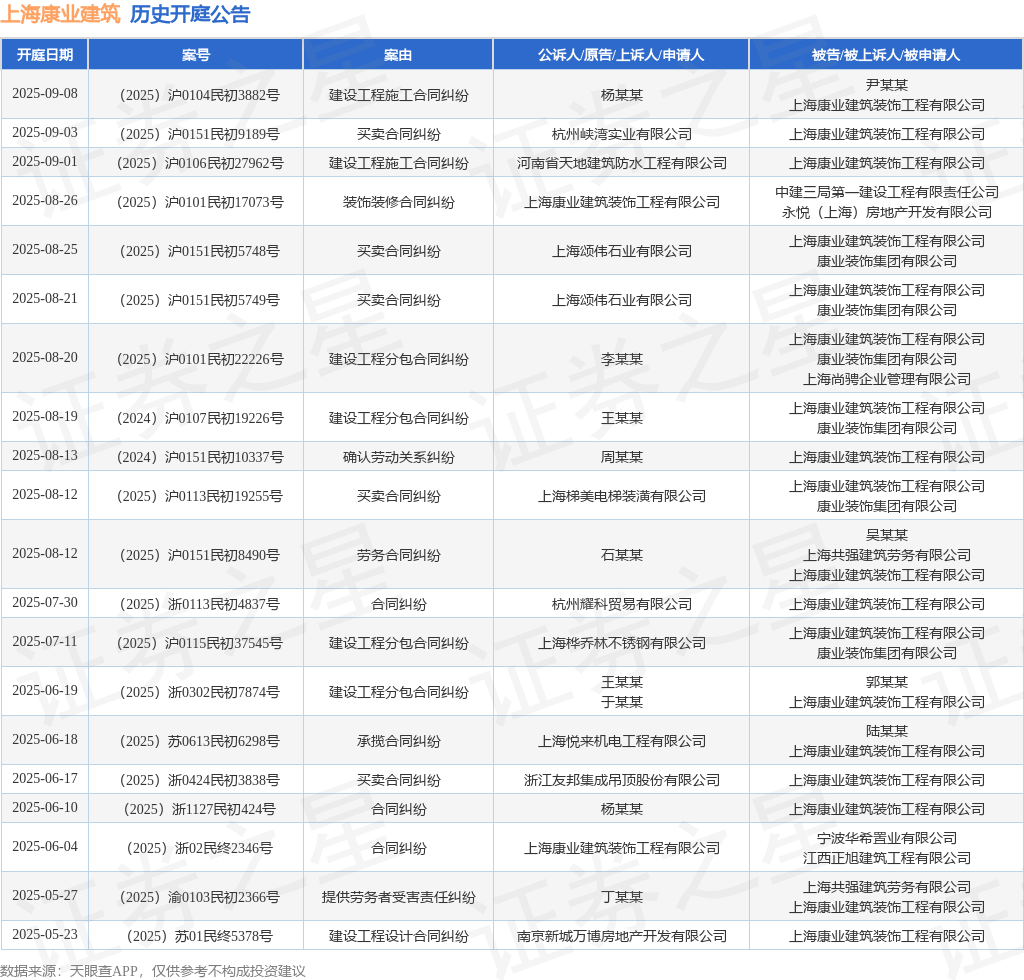
Task: Click plaintiff 上海梯美电梯装潢有限公司
Action: [622, 496]
